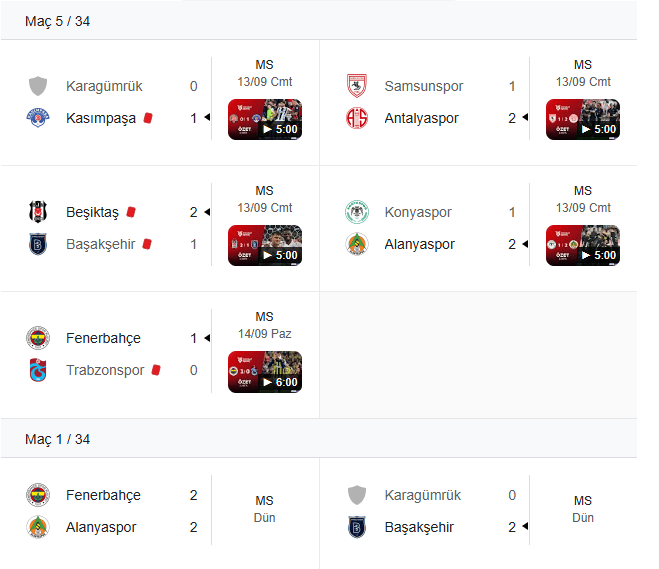Click Alanyaspor crest in the Konyaspor match
Image resolution: width=659 pixels, height=569 pixels.
356,244
